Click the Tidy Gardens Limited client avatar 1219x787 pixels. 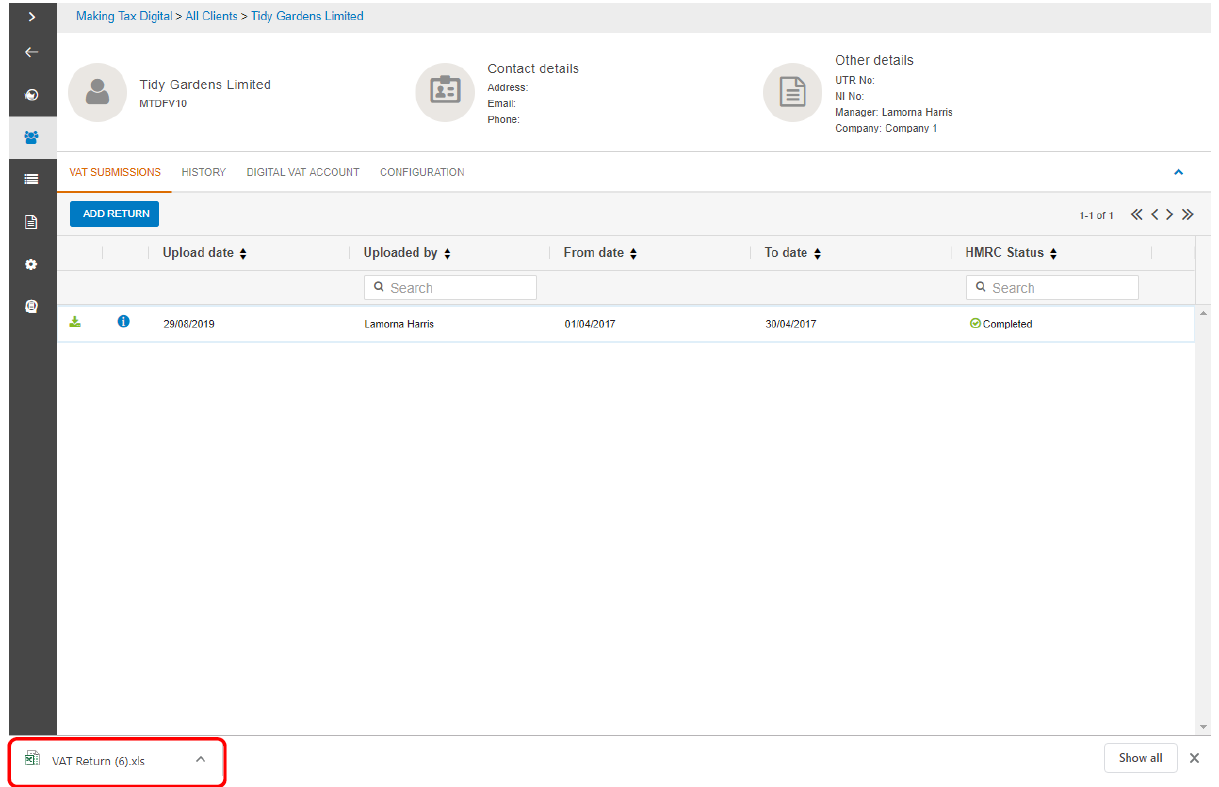click(97, 93)
